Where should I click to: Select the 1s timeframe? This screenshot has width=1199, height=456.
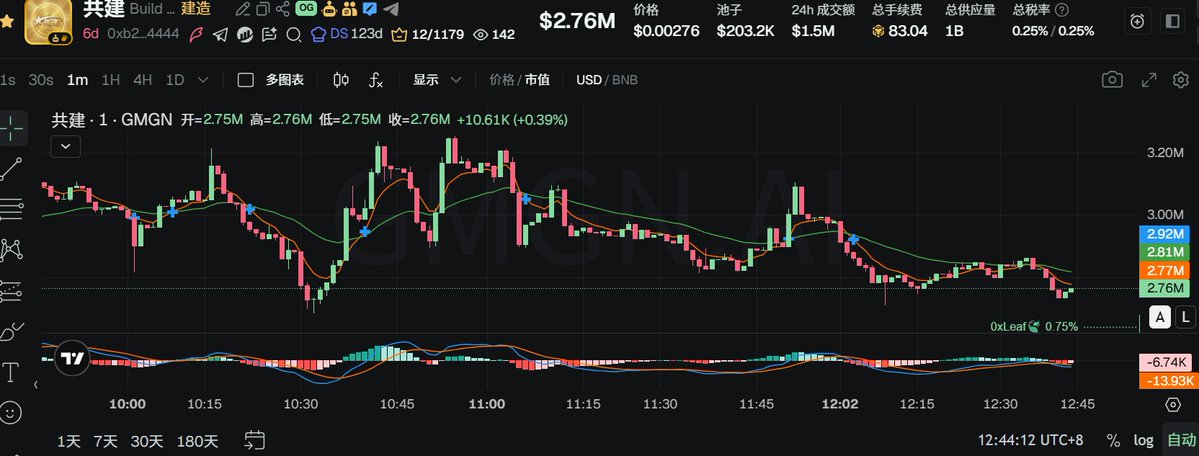(x=8, y=80)
